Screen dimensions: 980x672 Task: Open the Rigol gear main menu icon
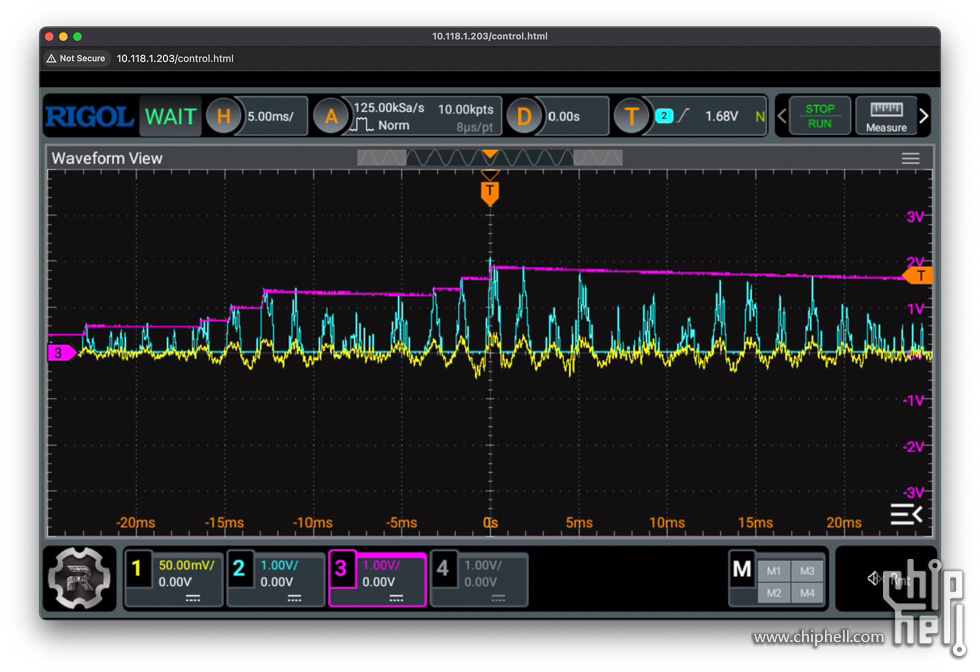tap(79, 578)
